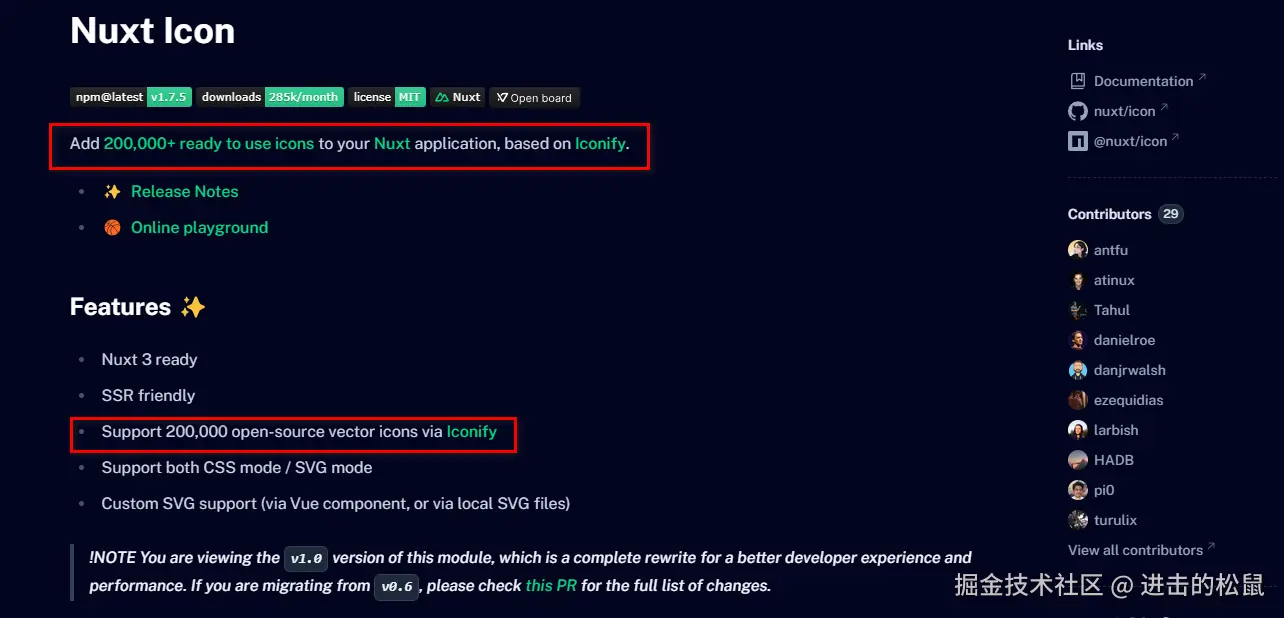The image size is (1284, 618).
Task: Click the Links sidebar heading
Action: pyautogui.click(x=1086, y=45)
